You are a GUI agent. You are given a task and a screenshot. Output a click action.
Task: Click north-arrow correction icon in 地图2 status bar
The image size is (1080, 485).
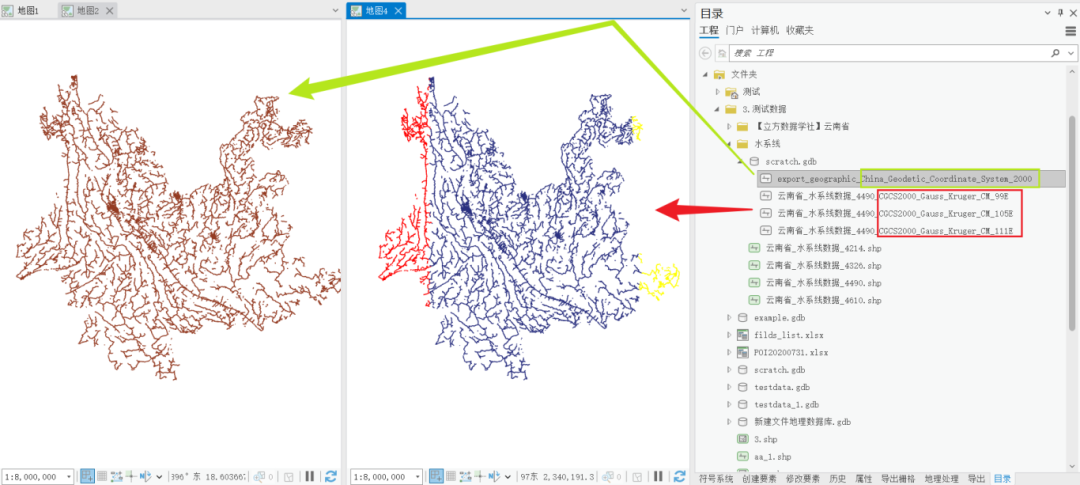tap(146, 476)
